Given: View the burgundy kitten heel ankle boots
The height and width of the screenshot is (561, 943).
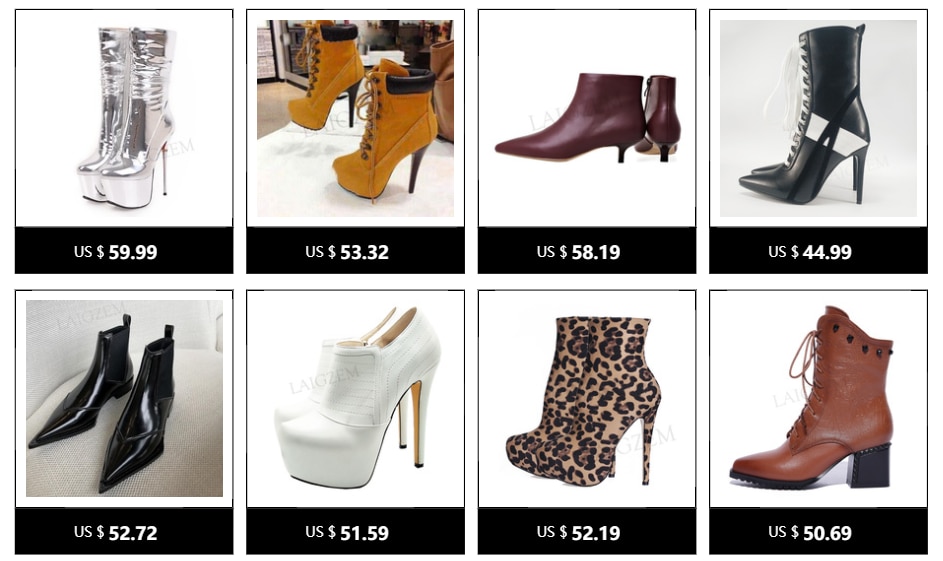Looking at the screenshot, I should [x=587, y=118].
